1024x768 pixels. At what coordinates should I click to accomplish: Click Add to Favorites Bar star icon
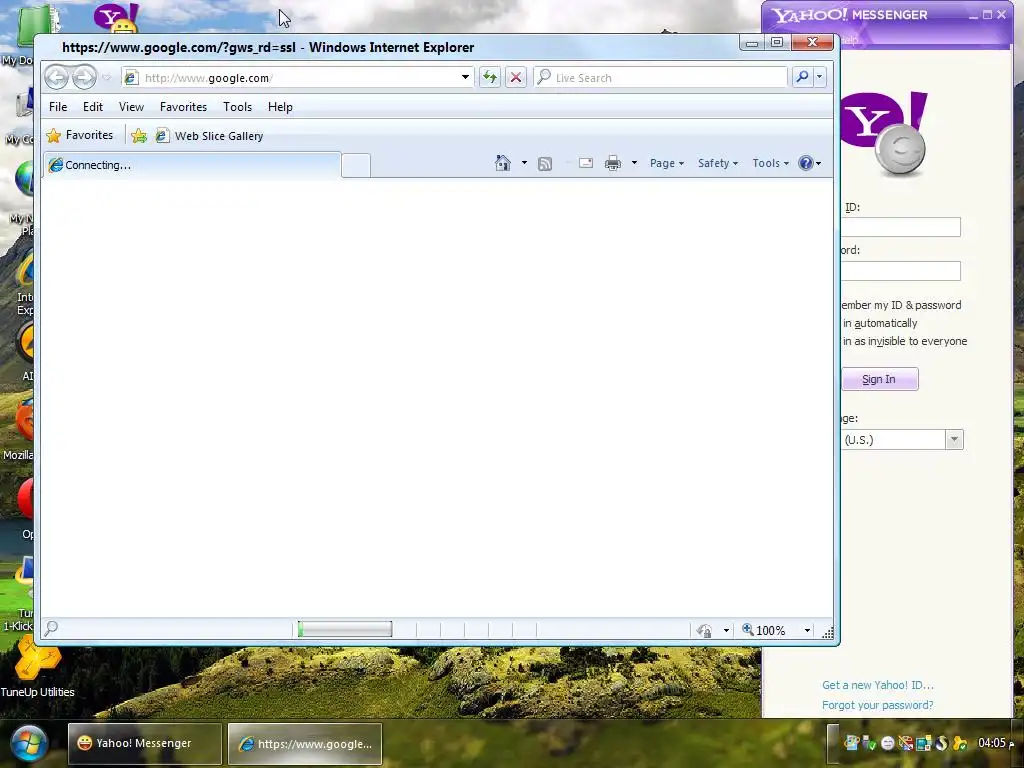tap(139, 136)
